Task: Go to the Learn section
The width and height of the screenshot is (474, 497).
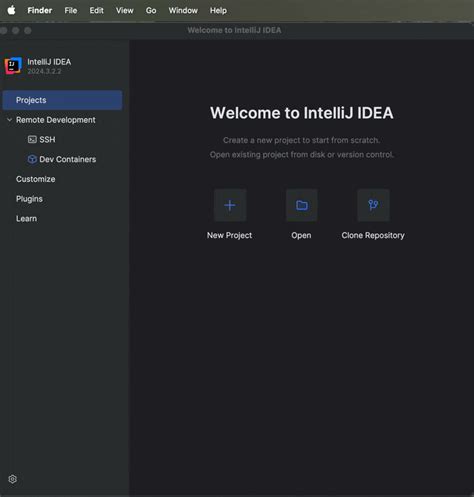Action: (26, 219)
